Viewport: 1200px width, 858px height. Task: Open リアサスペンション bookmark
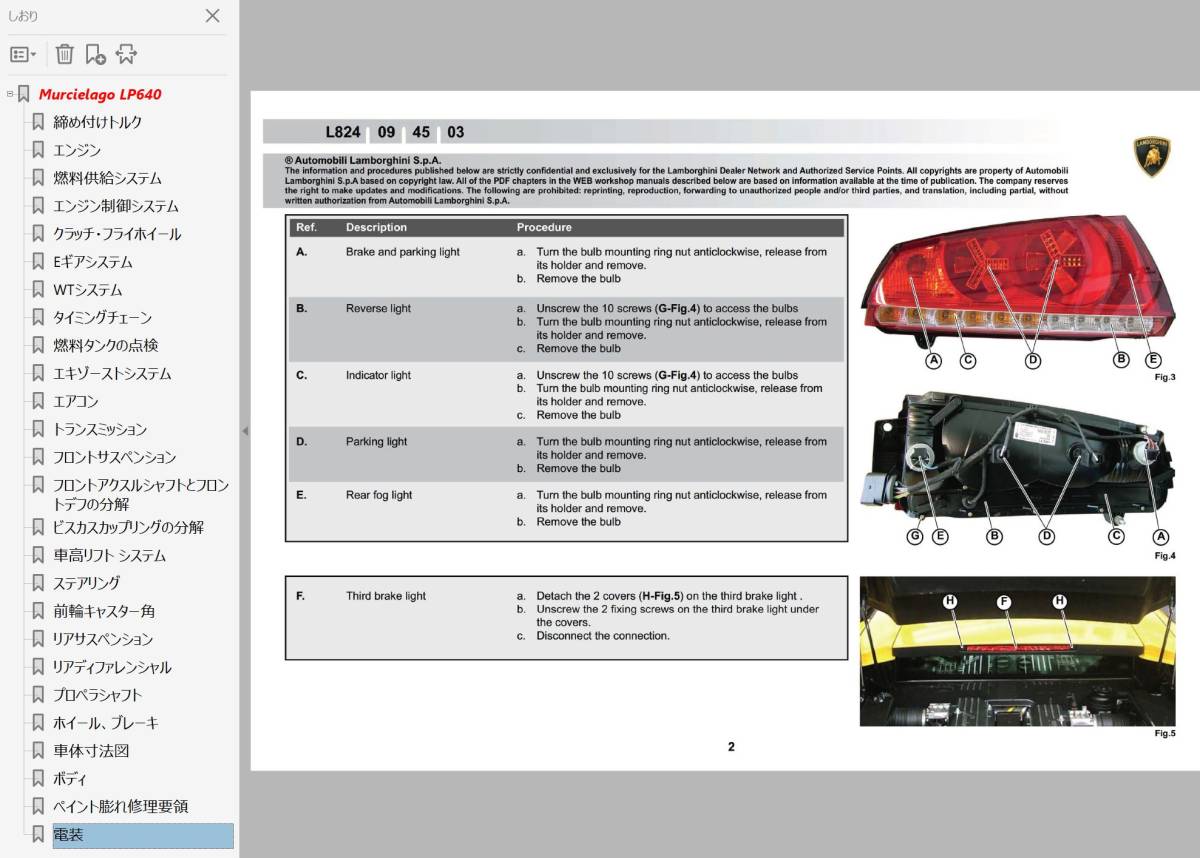[104, 639]
